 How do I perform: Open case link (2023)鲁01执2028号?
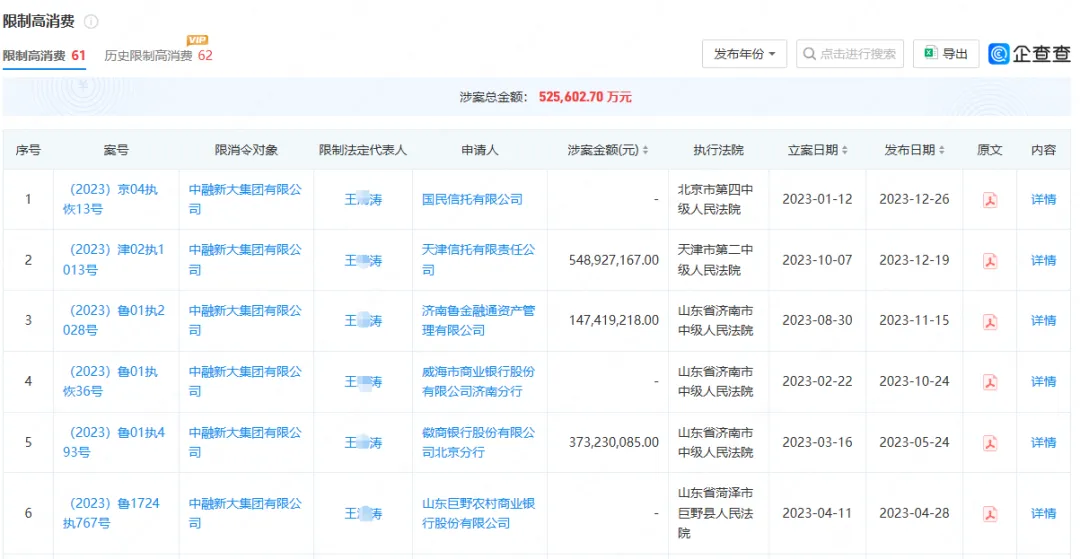pyautogui.click(x=114, y=321)
